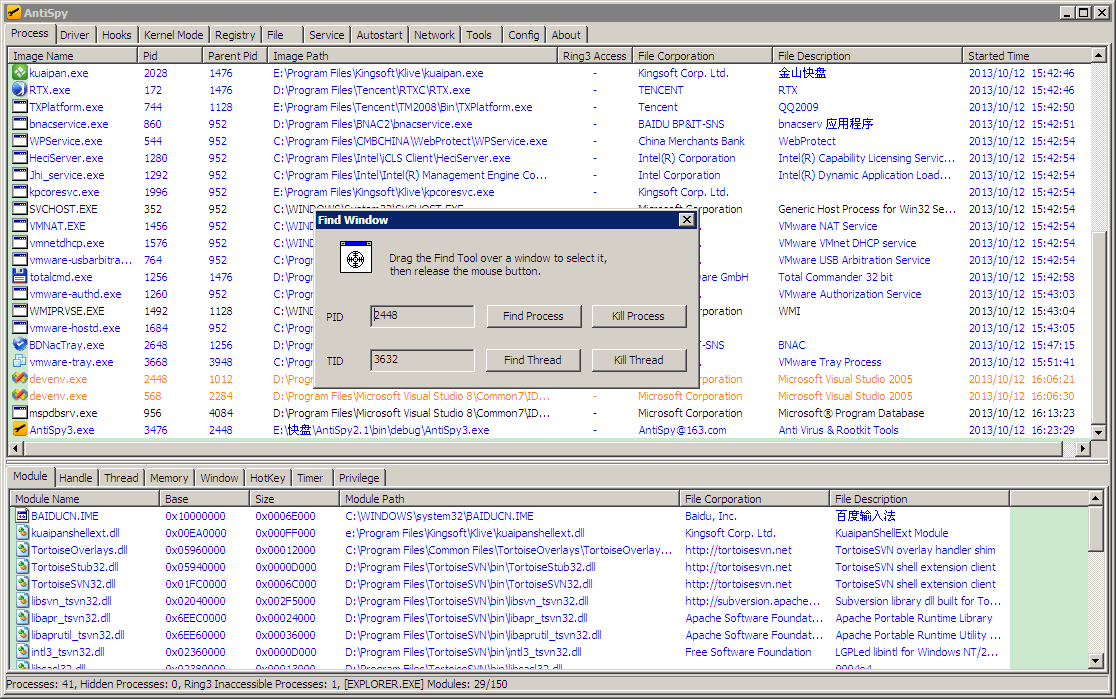Click the process list scroll-down arrow
Viewport: 1116px width, 699px height.
click(x=1099, y=432)
